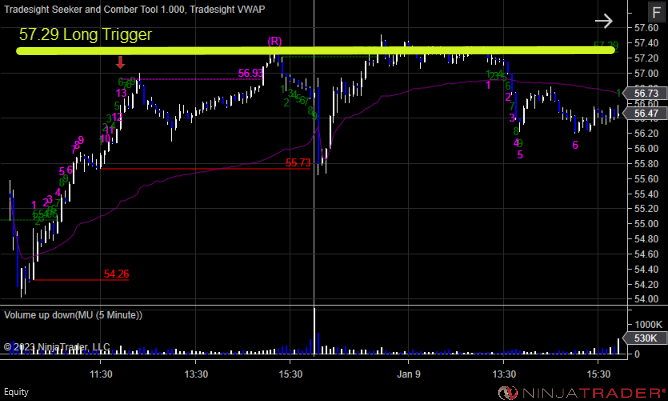Click the 54.00 price axis label

646,299
